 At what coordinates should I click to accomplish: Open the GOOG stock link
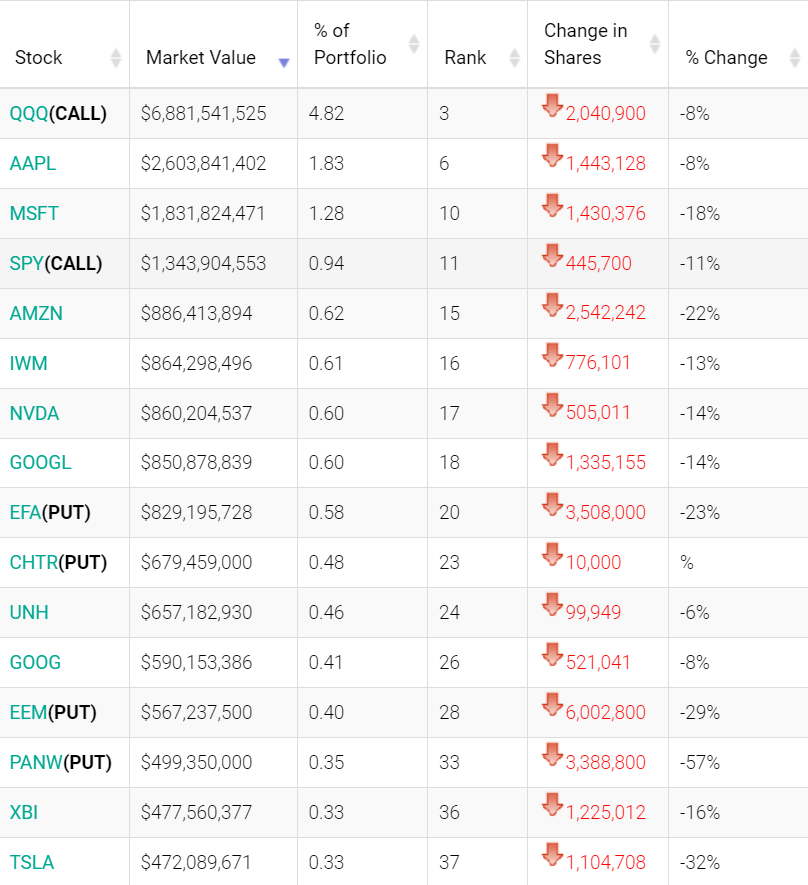point(35,663)
